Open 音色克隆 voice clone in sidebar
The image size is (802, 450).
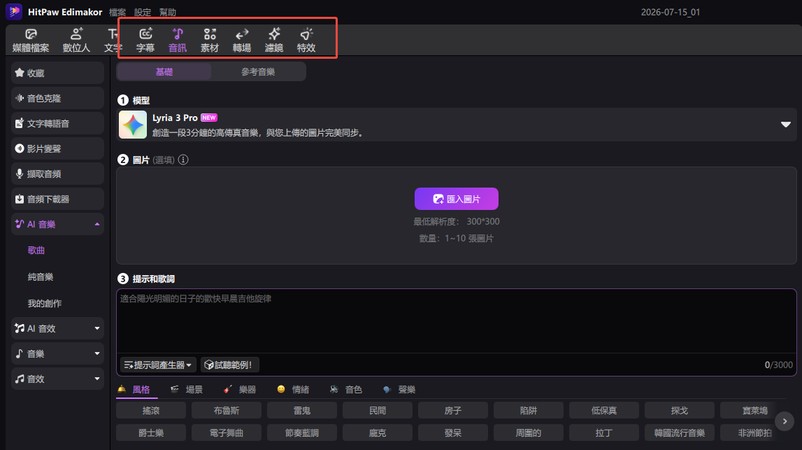[57, 98]
